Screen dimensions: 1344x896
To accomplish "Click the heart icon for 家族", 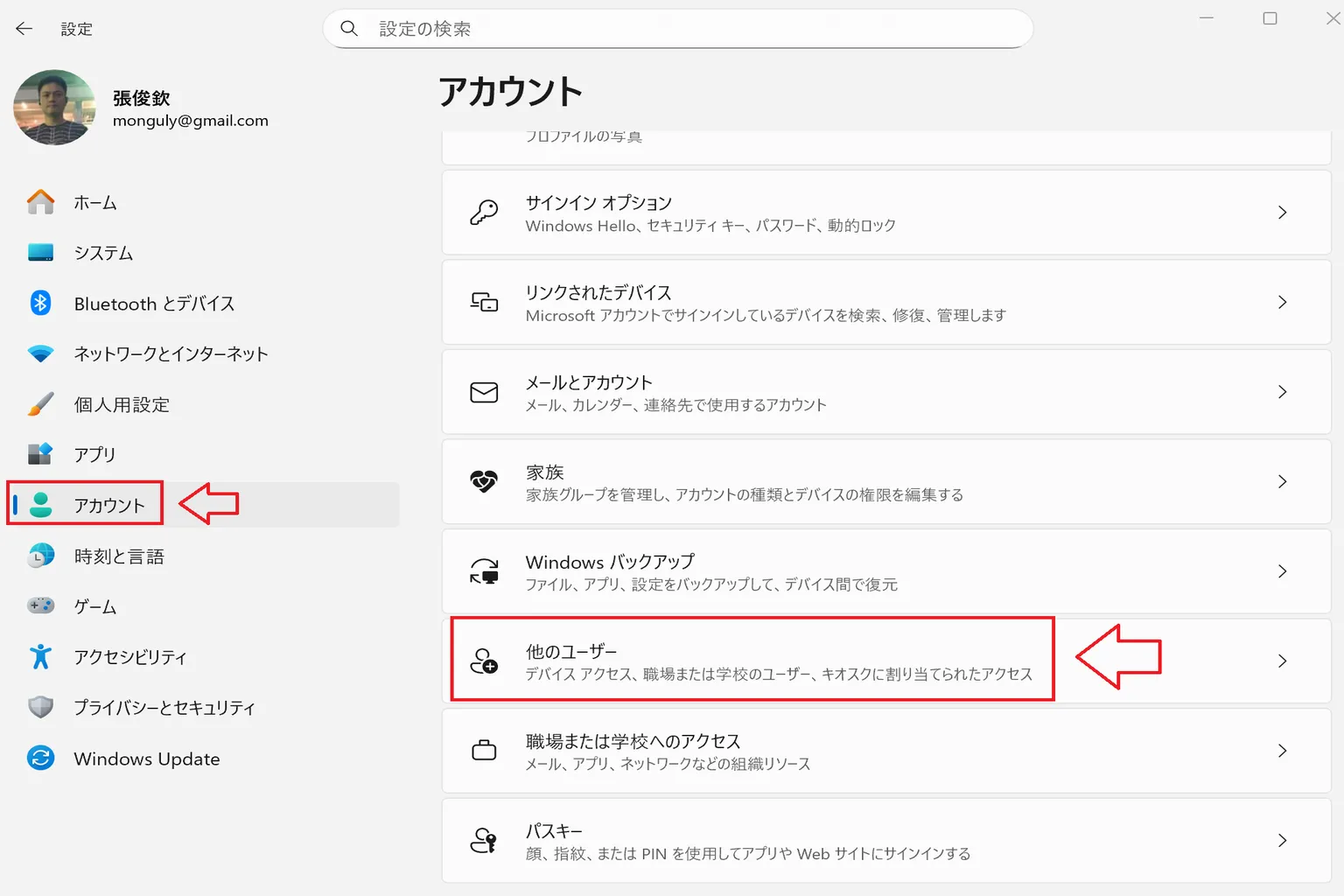I will pyautogui.click(x=484, y=481).
